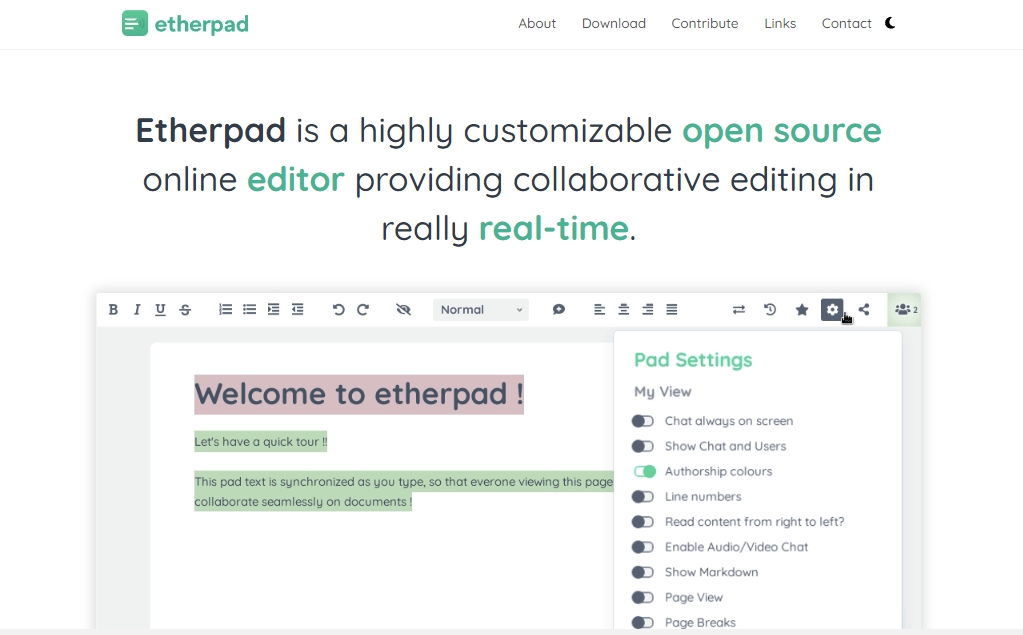Viewport: 1023px width, 635px height.
Task: Justify the text alignment
Action: (671, 309)
